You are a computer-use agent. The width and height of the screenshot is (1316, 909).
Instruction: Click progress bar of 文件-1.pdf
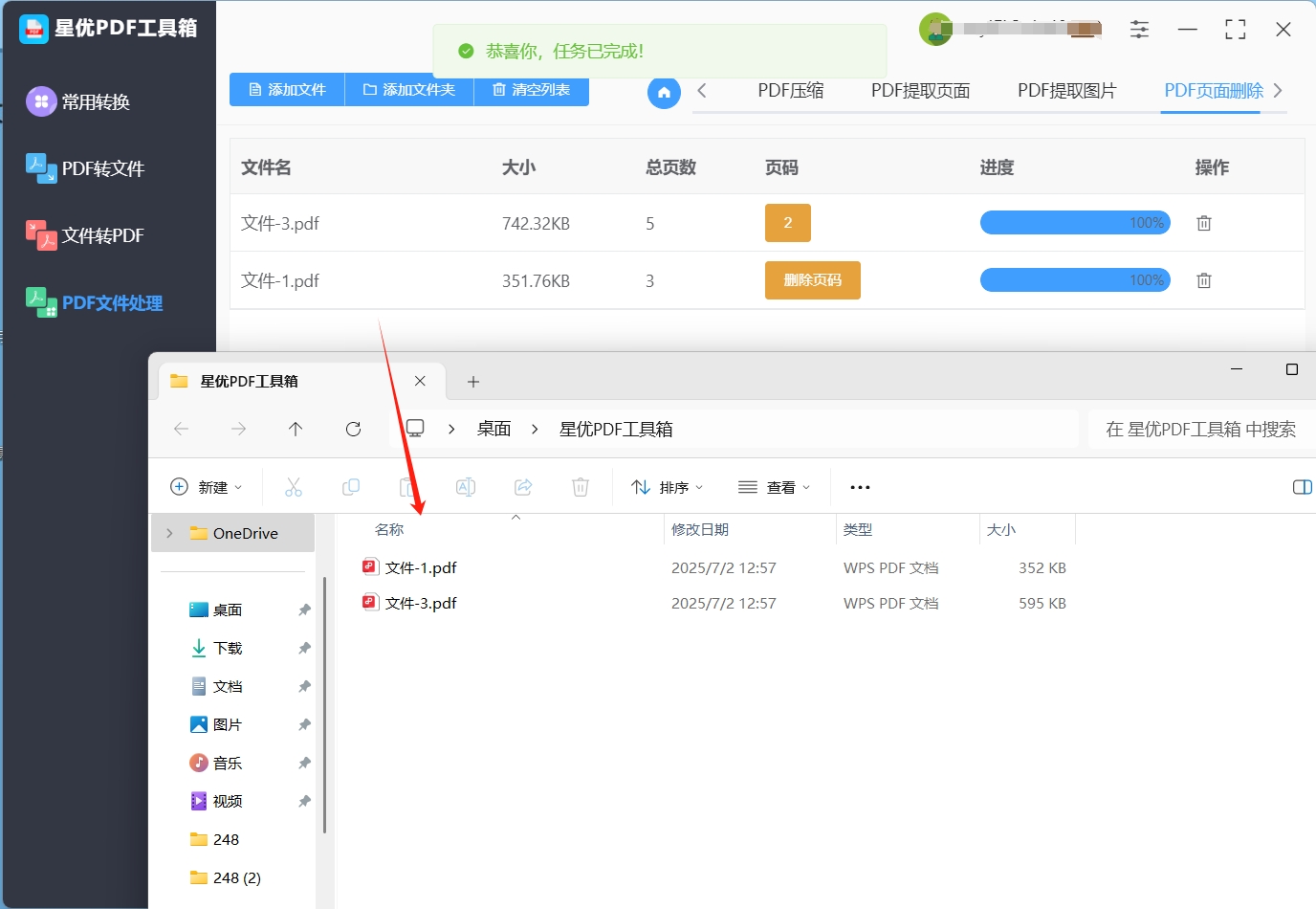tap(1075, 280)
